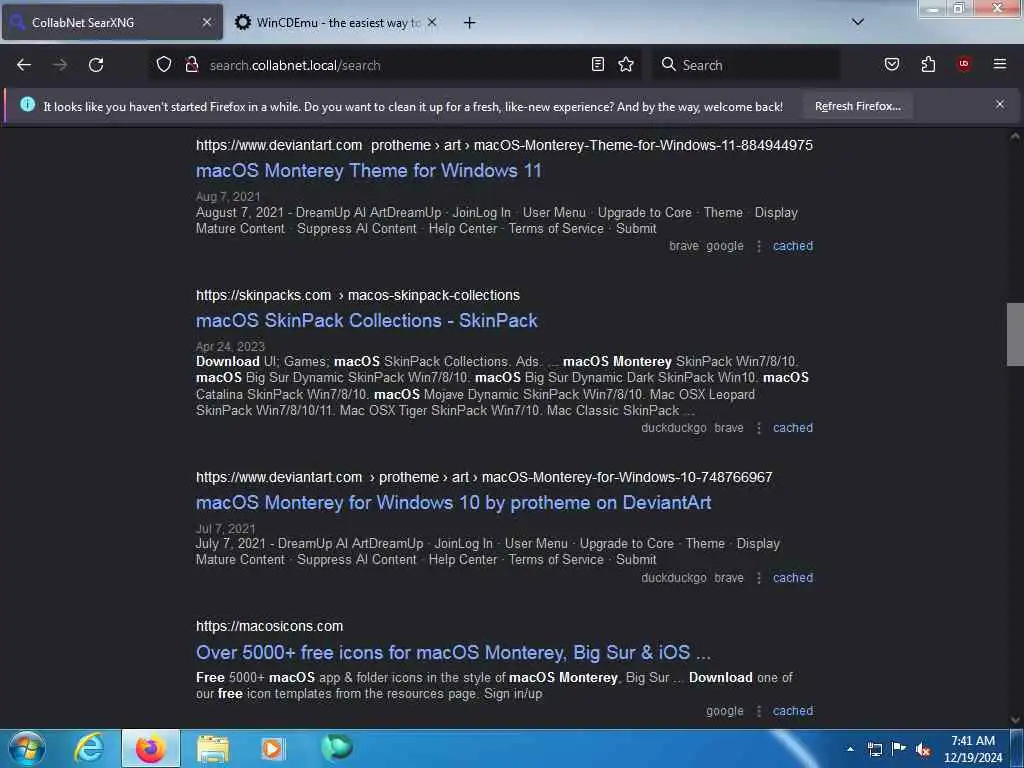The width and height of the screenshot is (1024, 768).
Task: Open the List all tabs dropdown arrow
Action: [858, 22]
